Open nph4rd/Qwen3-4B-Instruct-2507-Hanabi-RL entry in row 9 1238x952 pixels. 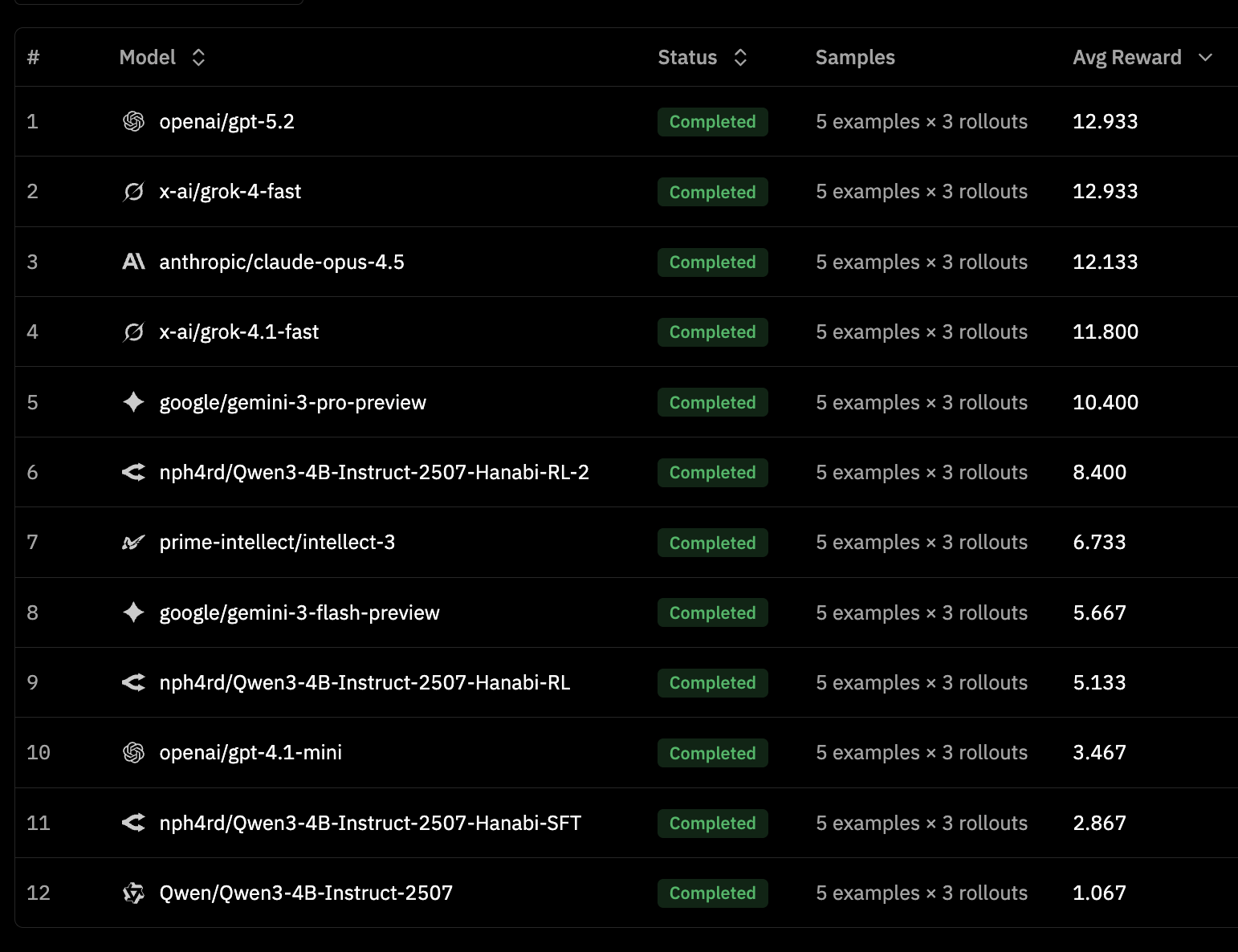coord(365,682)
